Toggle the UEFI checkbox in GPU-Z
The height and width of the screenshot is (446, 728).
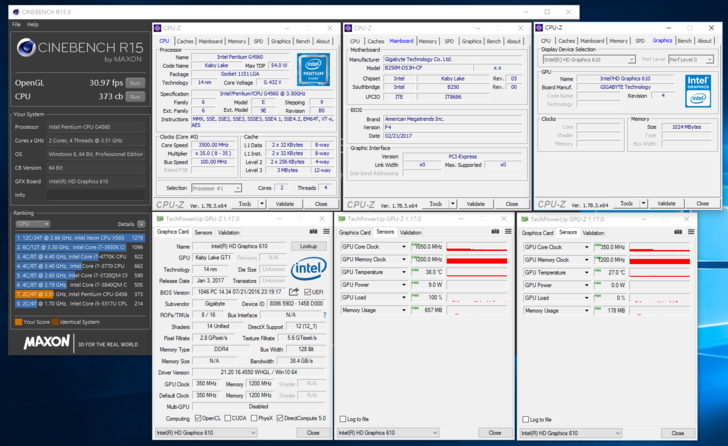click(306, 292)
